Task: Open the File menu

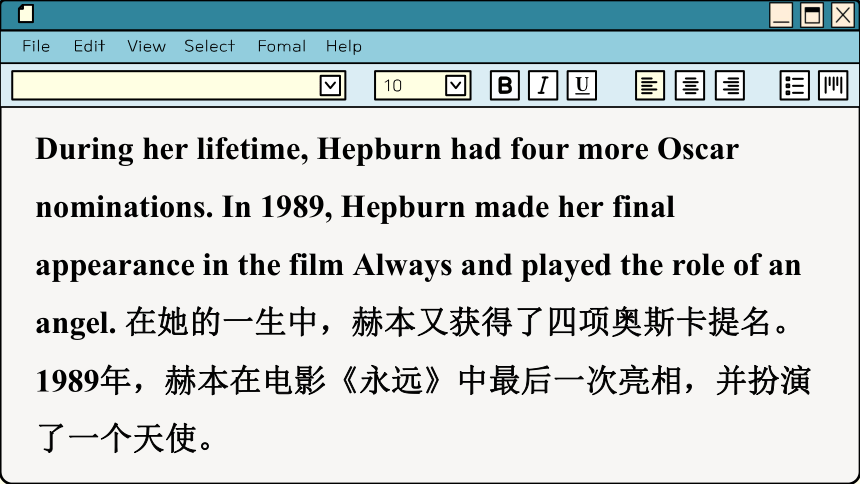Action: pyautogui.click(x=36, y=46)
